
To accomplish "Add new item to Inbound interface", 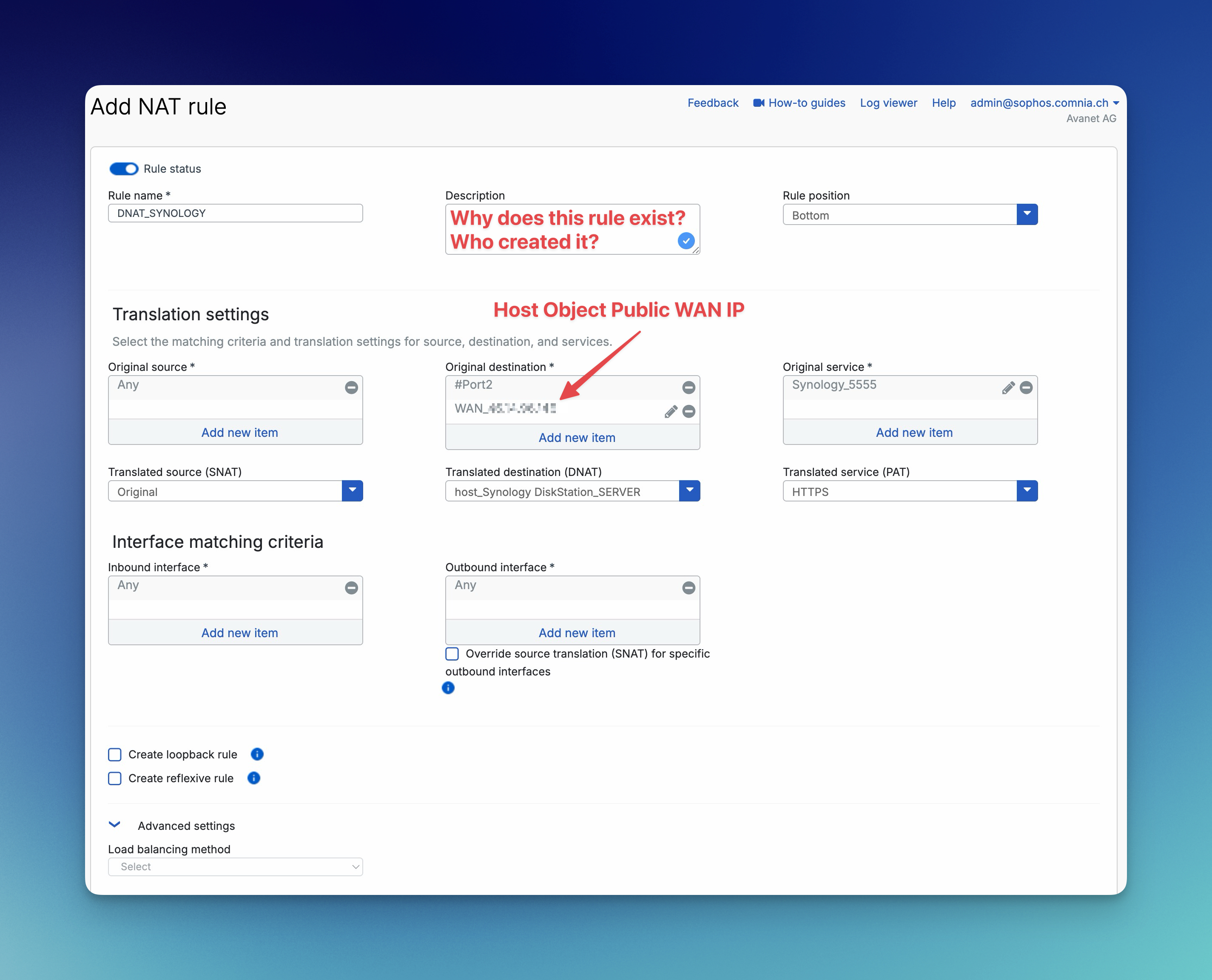I will pos(239,633).
